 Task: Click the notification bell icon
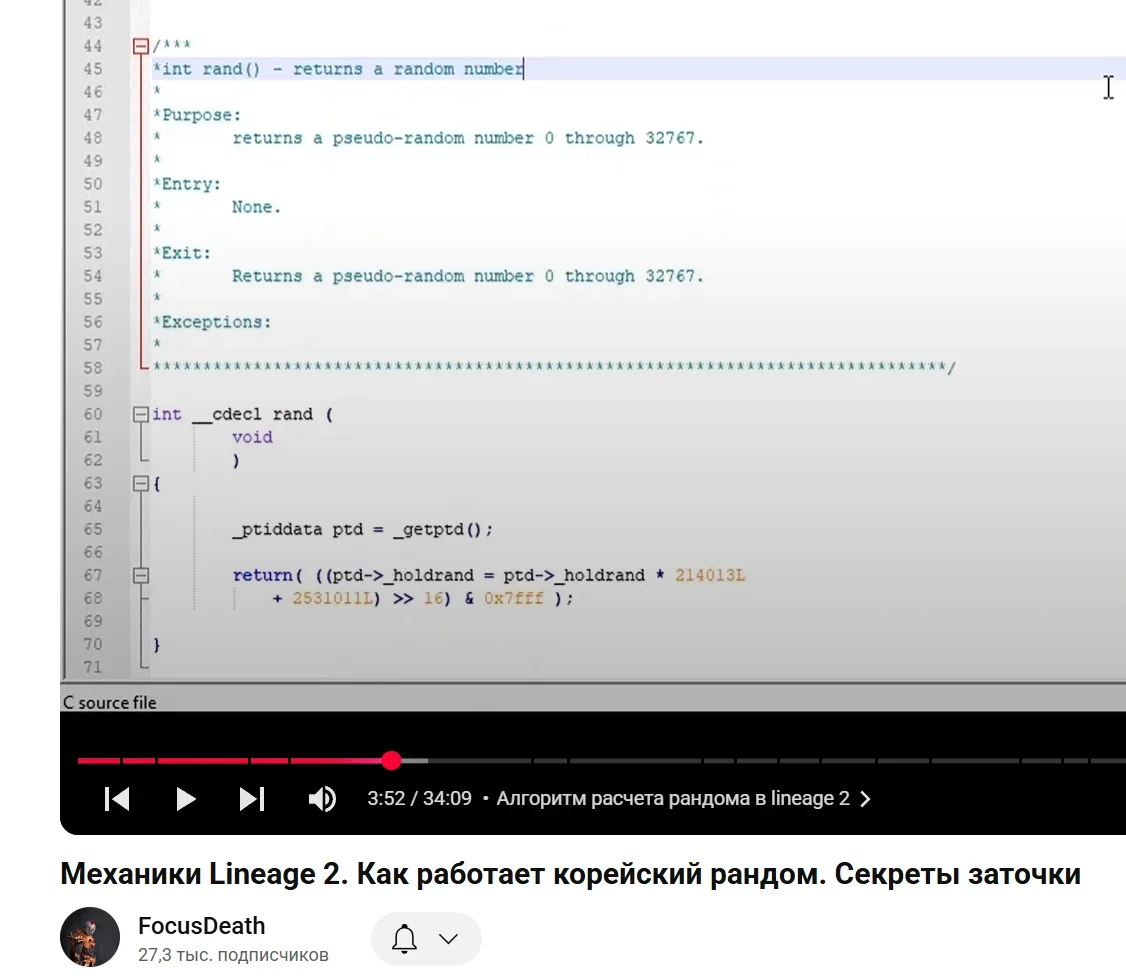click(x=404, y=938)
